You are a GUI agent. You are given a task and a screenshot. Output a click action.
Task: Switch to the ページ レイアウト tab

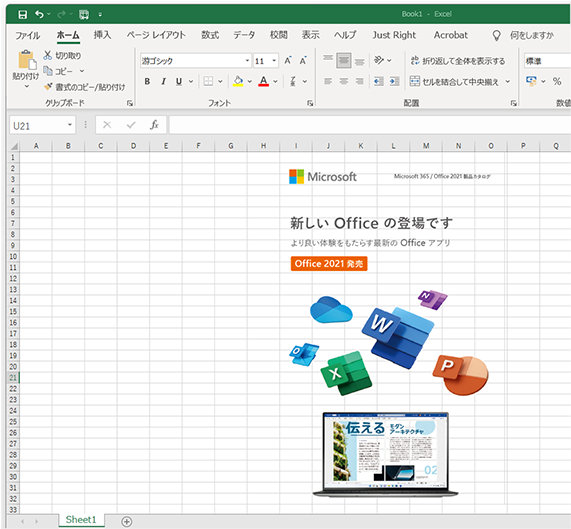(x=156, y=35)
